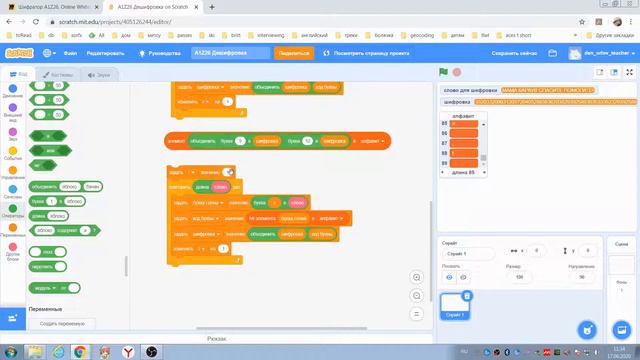Click Make a Variable button

(x=62, y=324)
